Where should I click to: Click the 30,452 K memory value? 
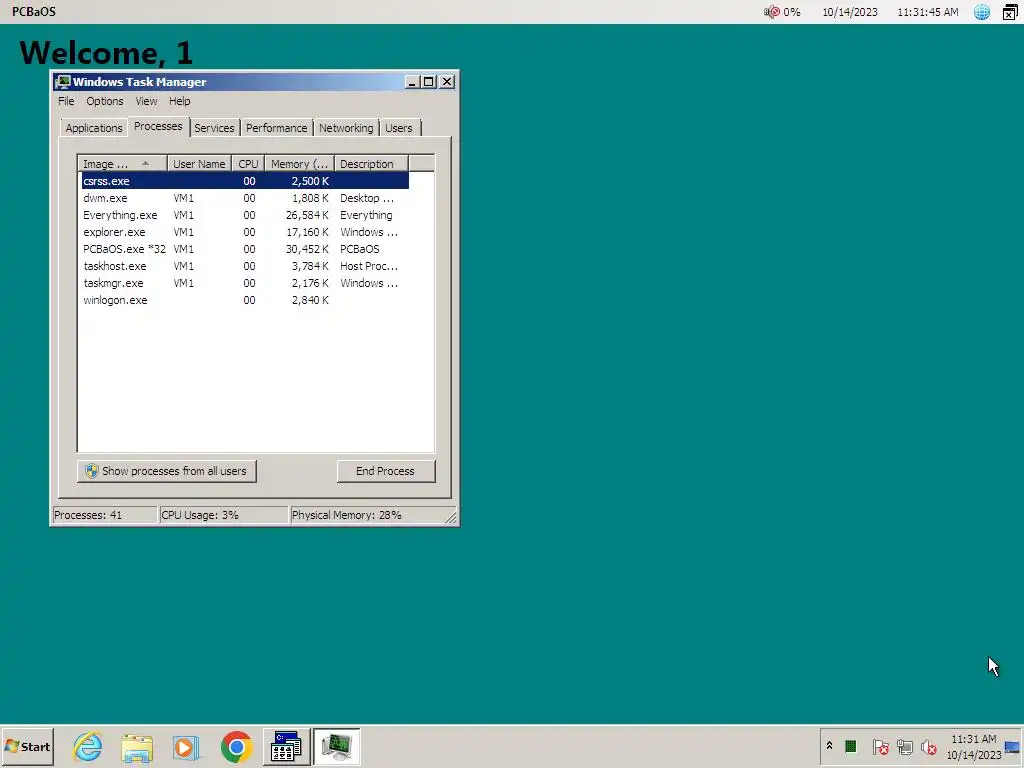307,249
